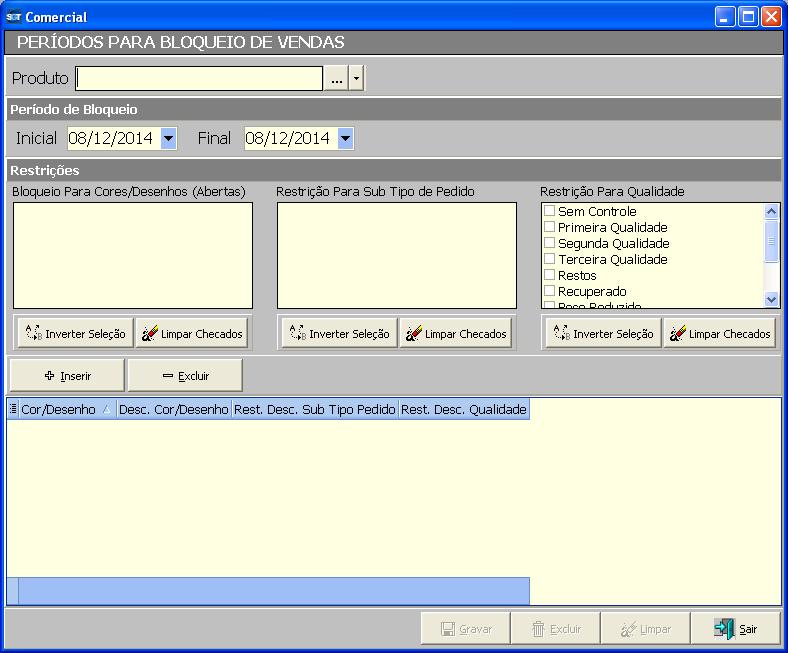Enable the Primeira Qualidade checkbox
Viewport: 788px width, 653px height.
click(549, 227)
